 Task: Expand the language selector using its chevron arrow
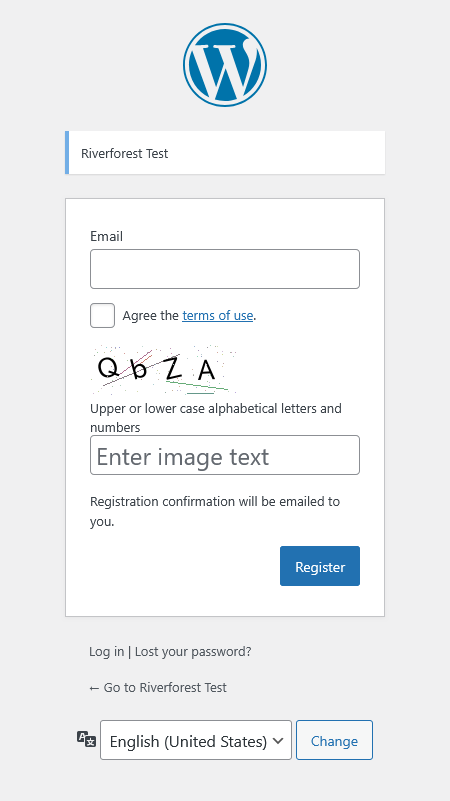(x=278, y=740)
